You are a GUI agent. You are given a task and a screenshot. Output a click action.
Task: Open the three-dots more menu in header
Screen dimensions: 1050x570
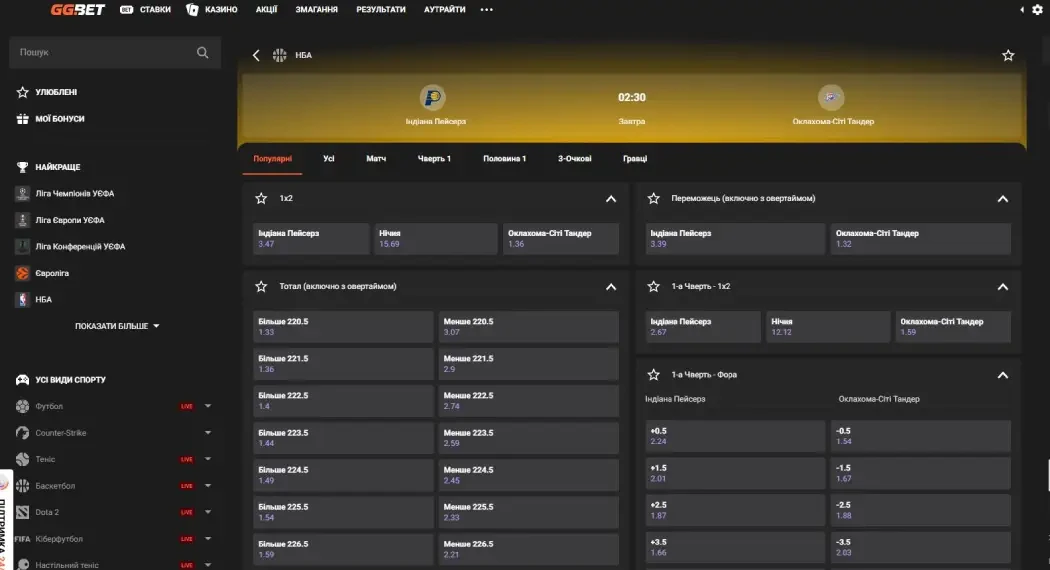click(x=487, y=9)
